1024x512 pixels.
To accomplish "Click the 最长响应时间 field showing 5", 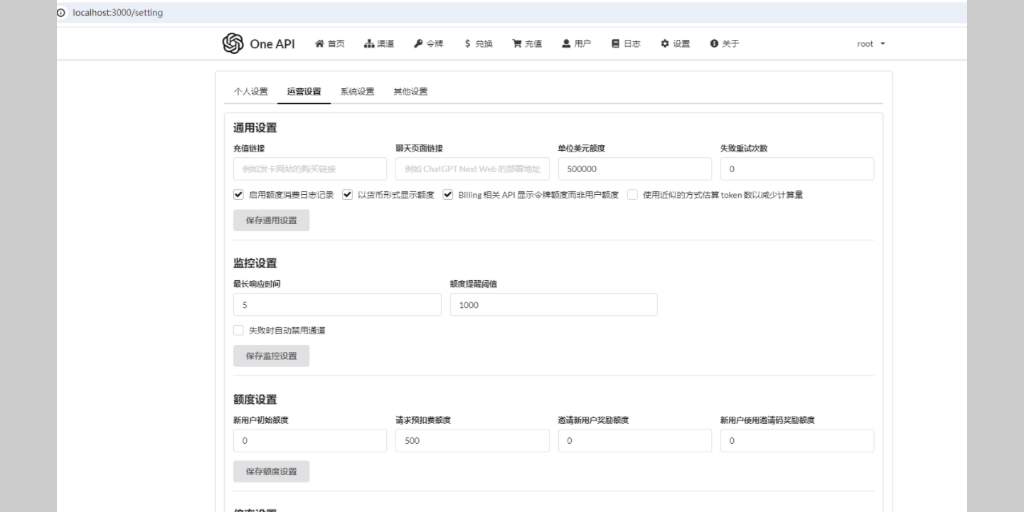I will [x=337, y=305].
